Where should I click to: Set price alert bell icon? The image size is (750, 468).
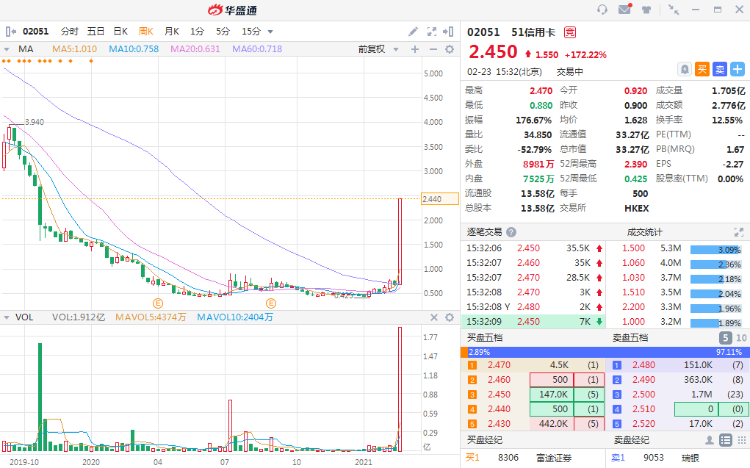tap(685, 70)
